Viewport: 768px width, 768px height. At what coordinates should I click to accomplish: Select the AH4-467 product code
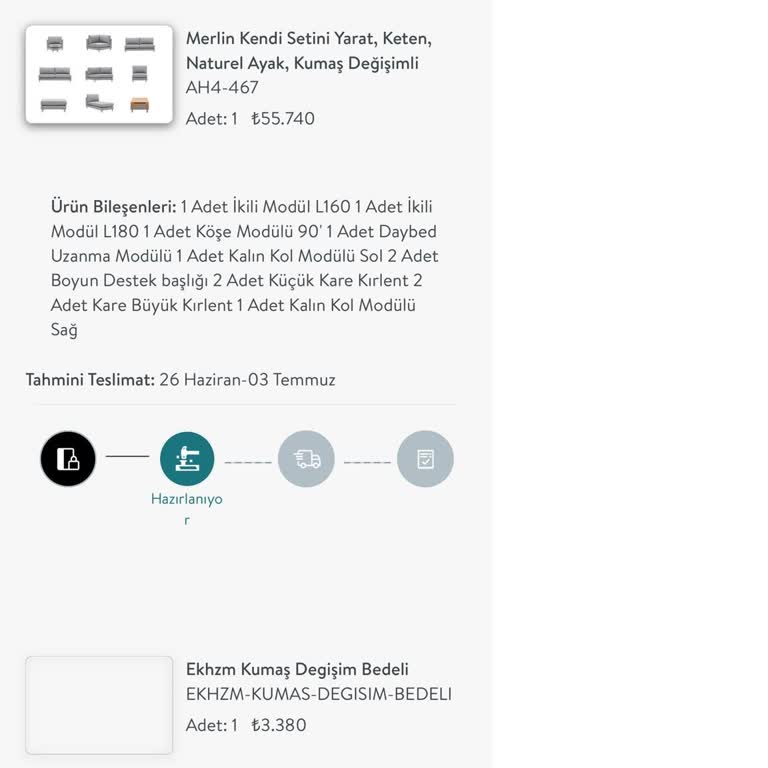point(222,87)
